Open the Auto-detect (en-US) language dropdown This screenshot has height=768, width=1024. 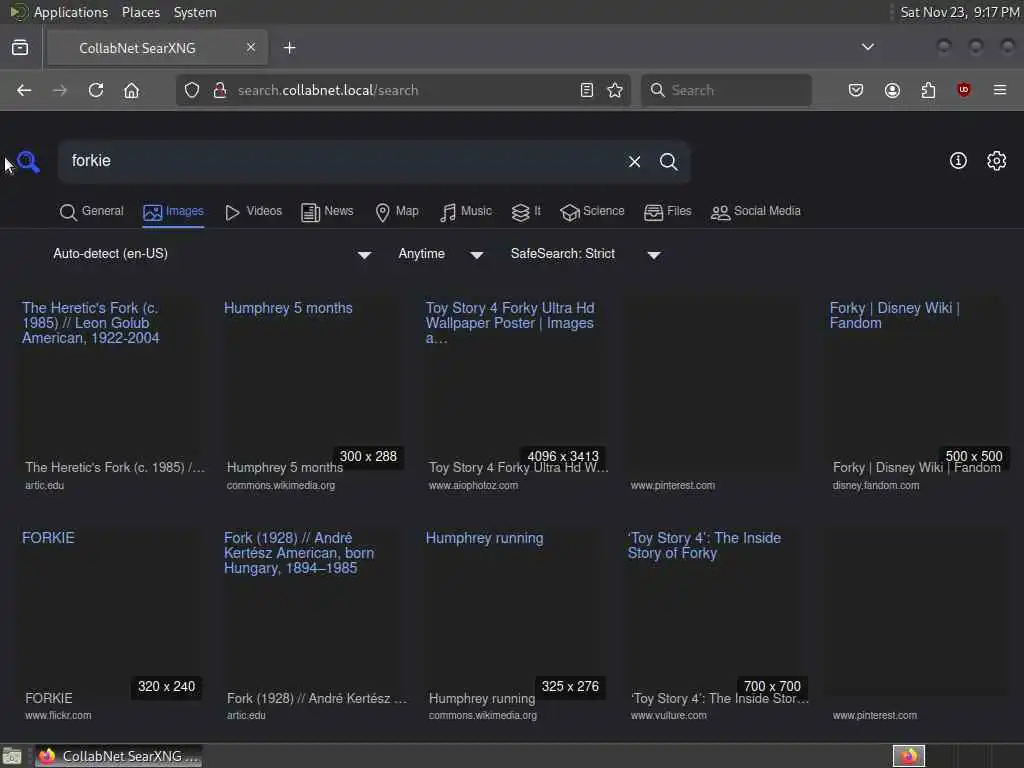[x=212, y=254]
